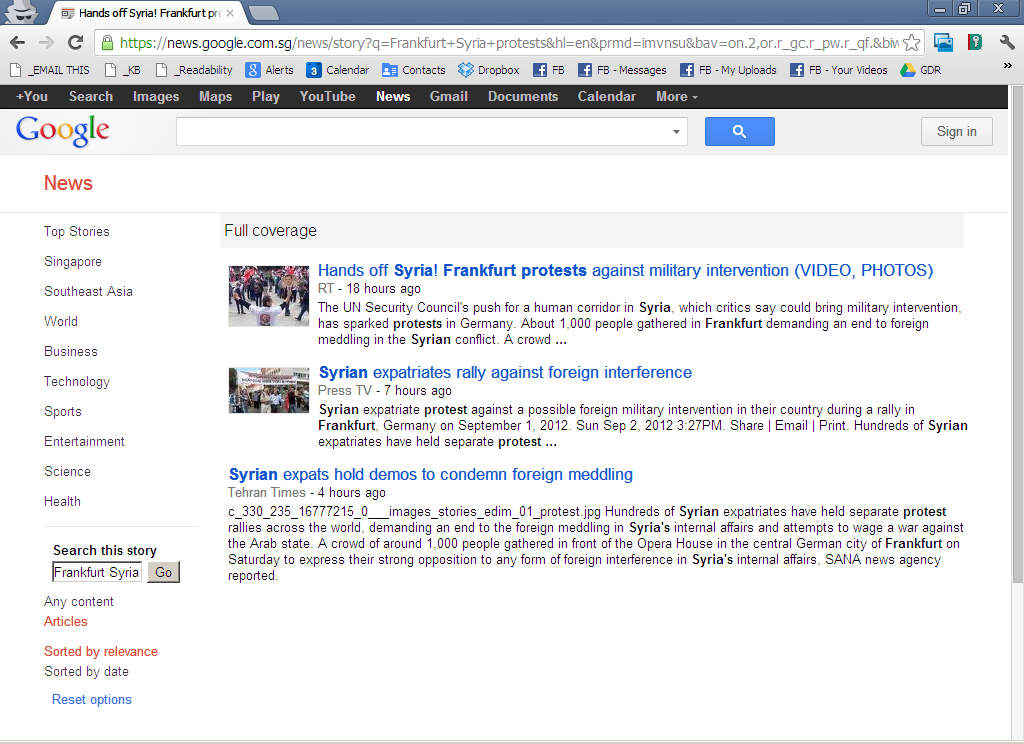Click the blue magnifier search button
This screenshot has width=1024, height=744.
739,131
